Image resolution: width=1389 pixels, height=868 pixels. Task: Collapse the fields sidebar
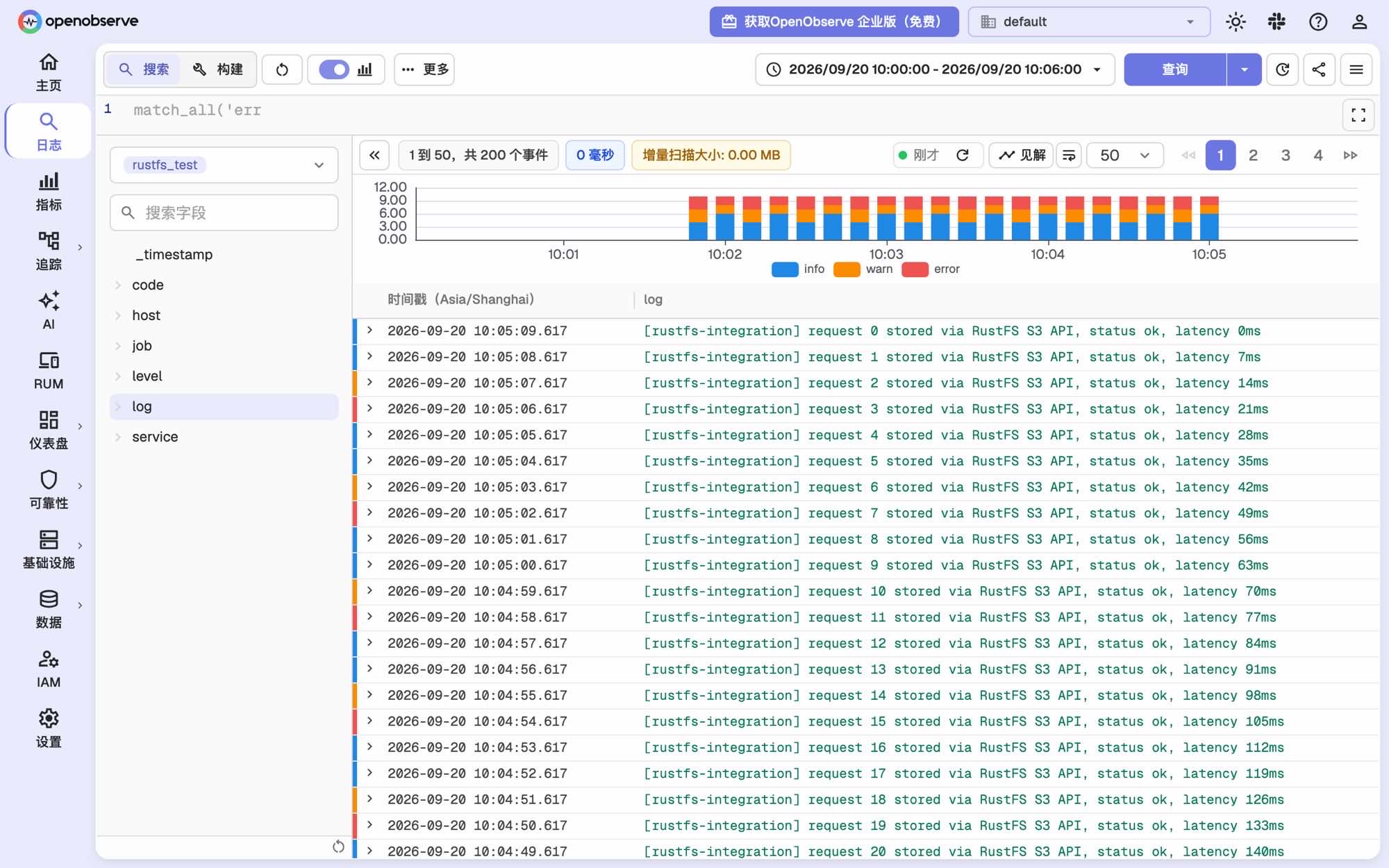click(x=374, y=155)
